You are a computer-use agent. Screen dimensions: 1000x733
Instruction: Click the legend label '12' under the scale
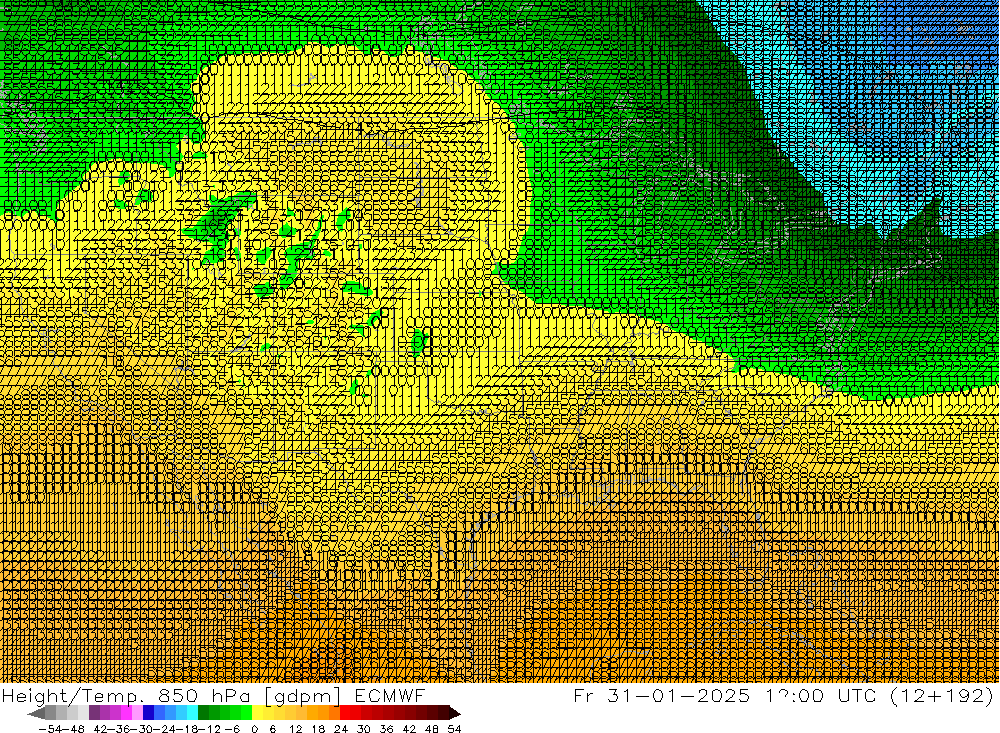295,729
